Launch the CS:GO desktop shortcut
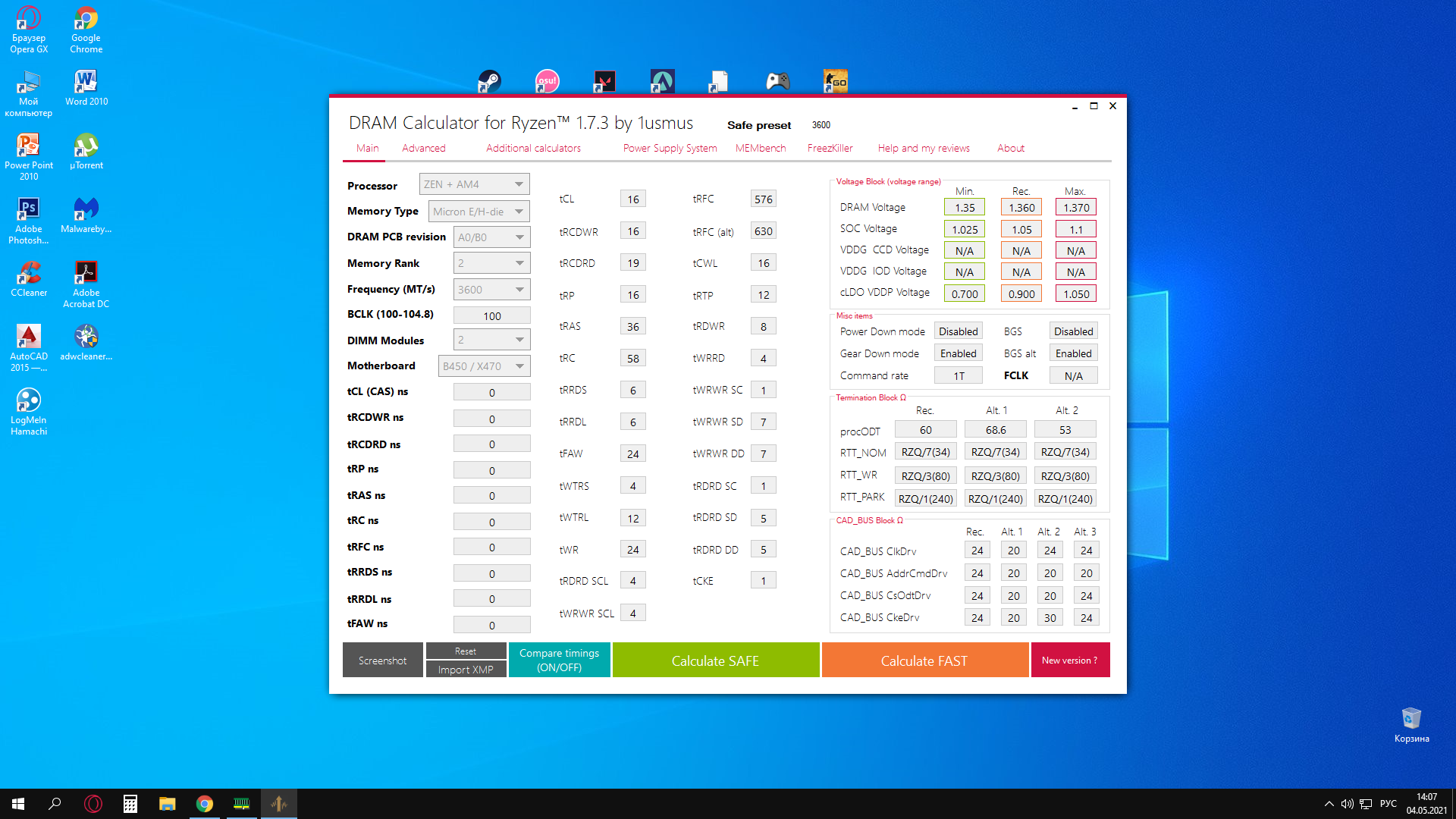 pos(835,81)
